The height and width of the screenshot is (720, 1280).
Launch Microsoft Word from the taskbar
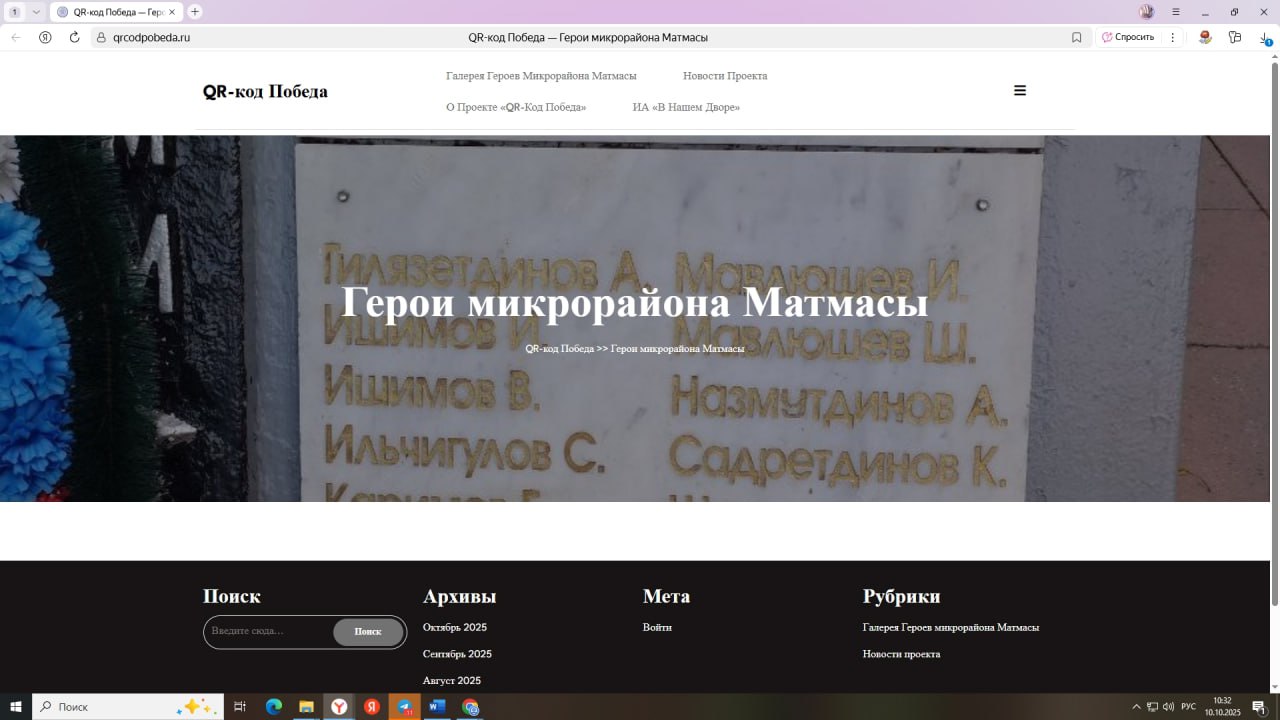[x=437, y=707]
